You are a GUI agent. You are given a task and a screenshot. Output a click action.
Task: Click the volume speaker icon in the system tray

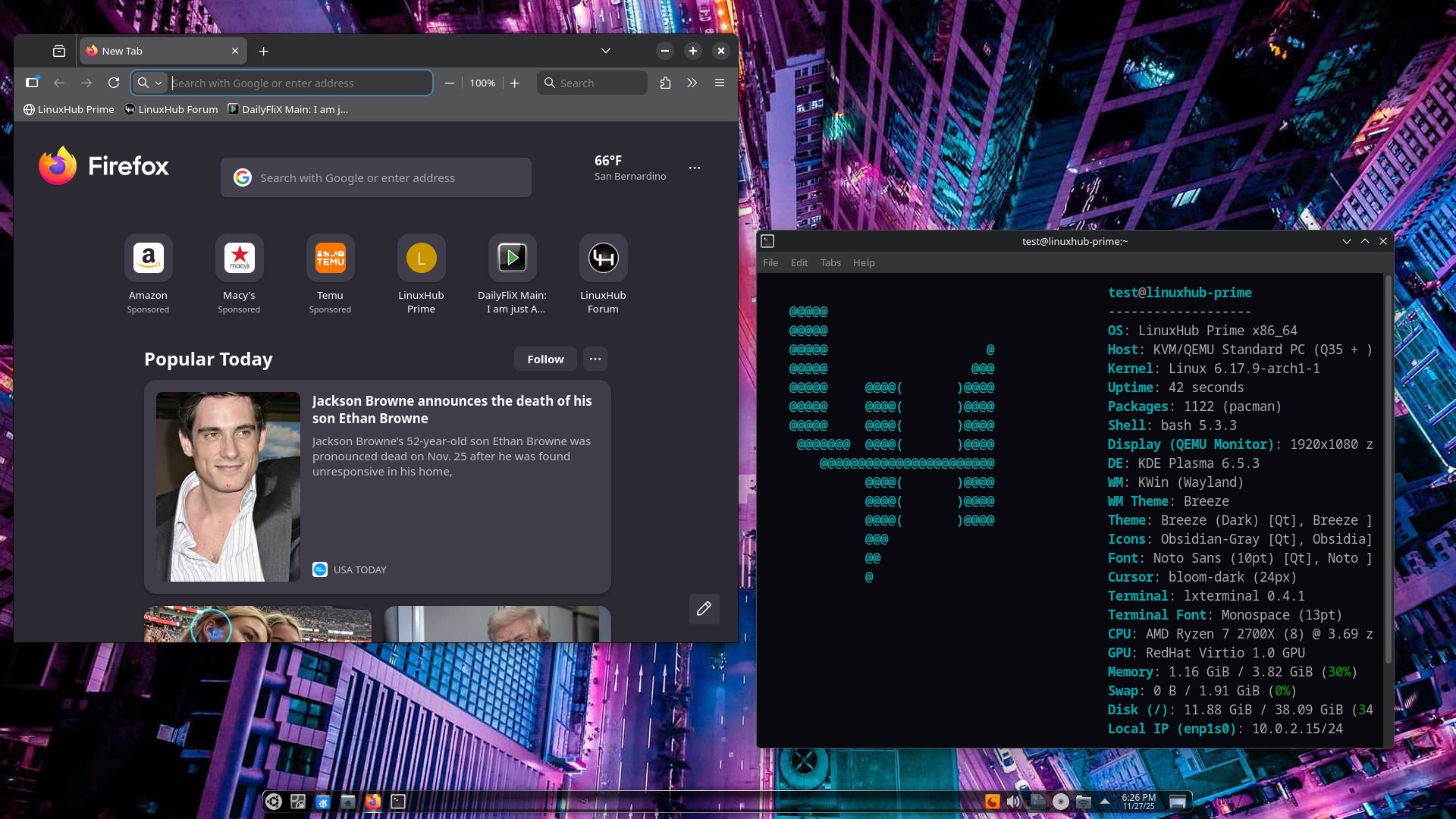(x=1014, y=802)
